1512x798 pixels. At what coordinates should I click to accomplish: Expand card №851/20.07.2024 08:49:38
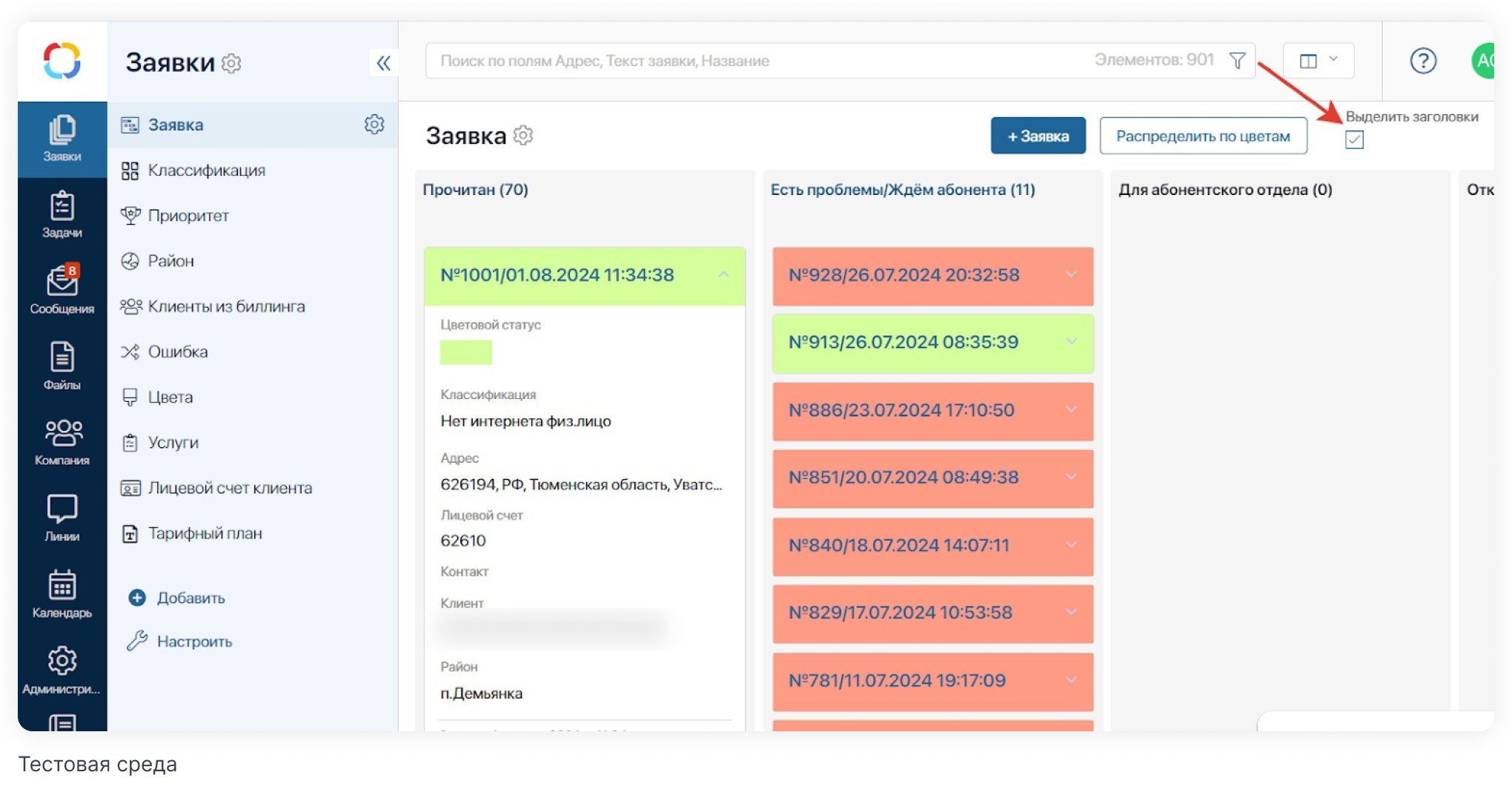[x=1072, y=477]
